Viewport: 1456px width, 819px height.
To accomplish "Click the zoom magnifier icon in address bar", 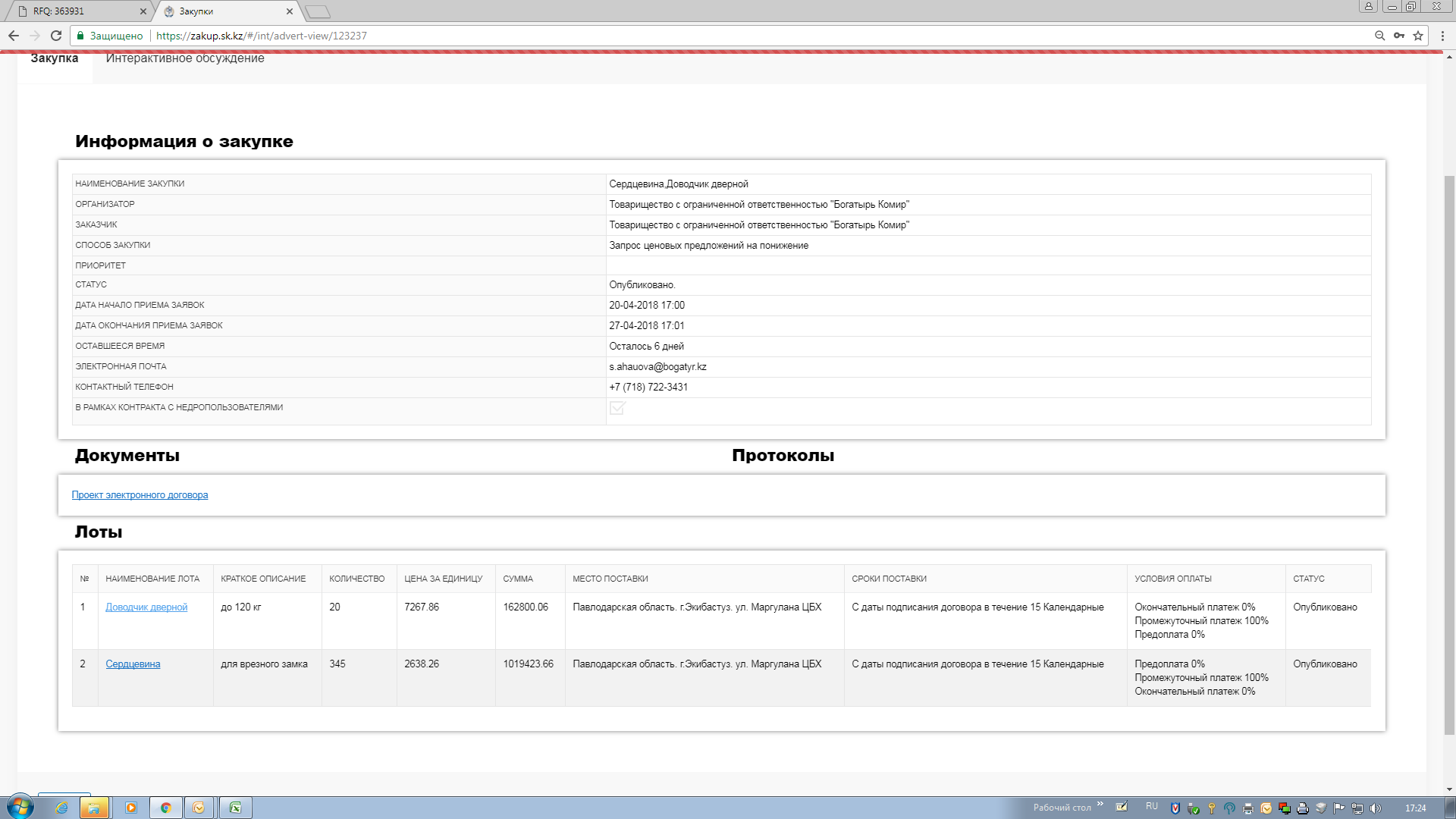I will 1379,36.
